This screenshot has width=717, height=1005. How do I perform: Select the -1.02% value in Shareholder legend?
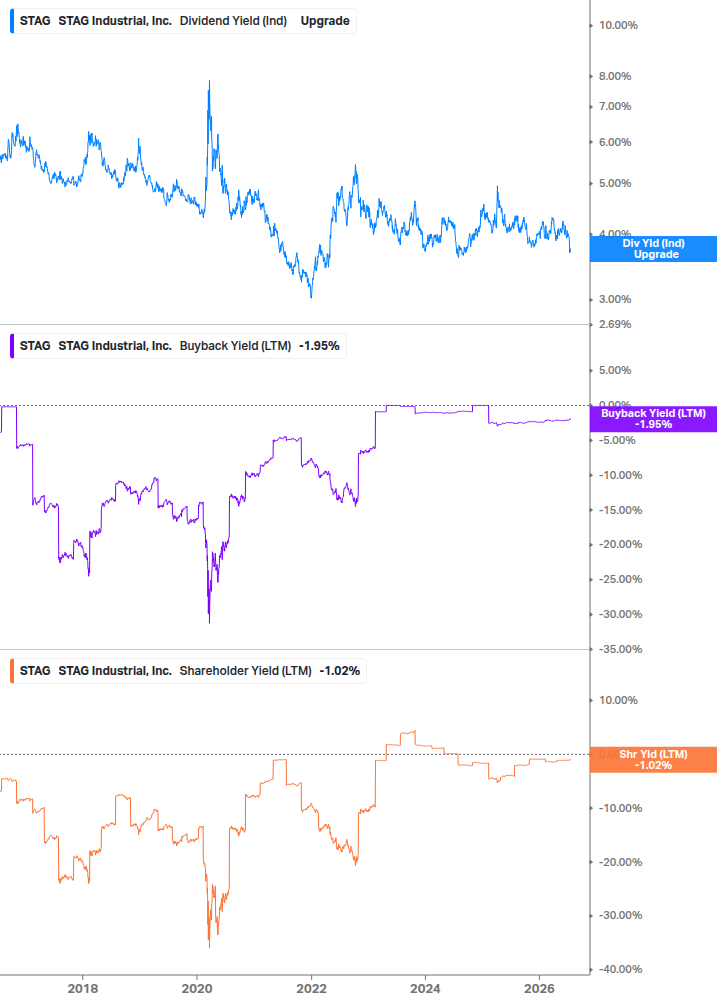coord(340,671)
